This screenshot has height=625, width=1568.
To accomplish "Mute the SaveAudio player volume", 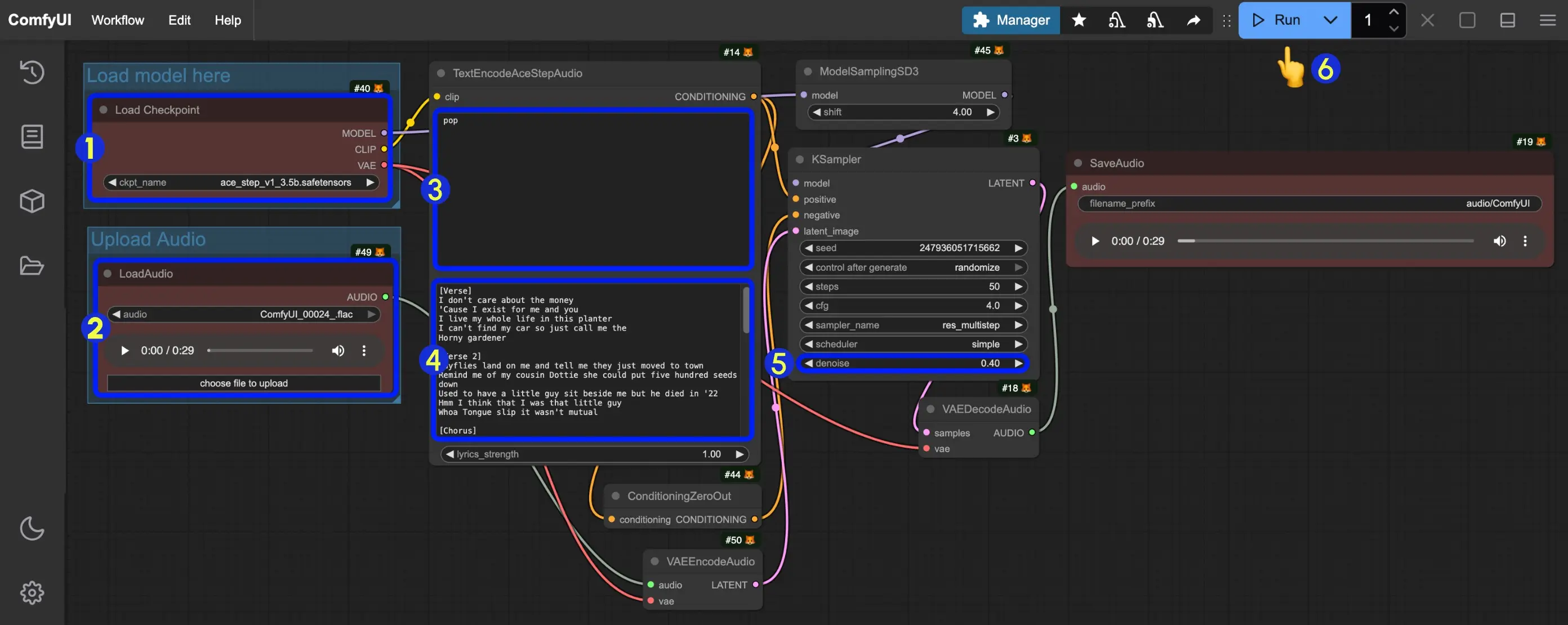I will coord(1499,241).
